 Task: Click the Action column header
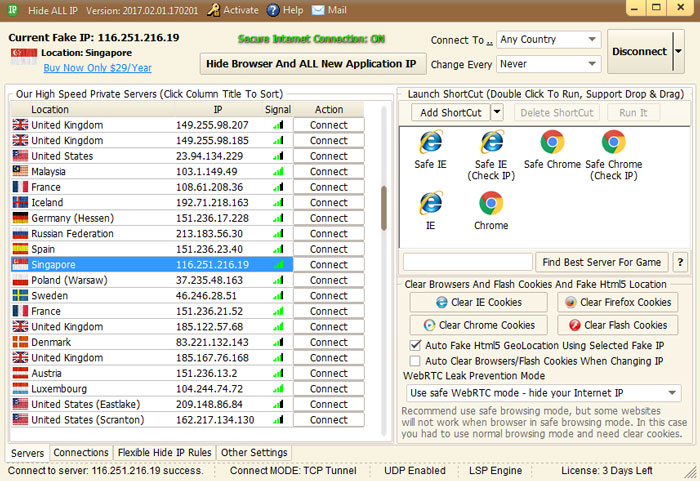(x=329, y=109)
